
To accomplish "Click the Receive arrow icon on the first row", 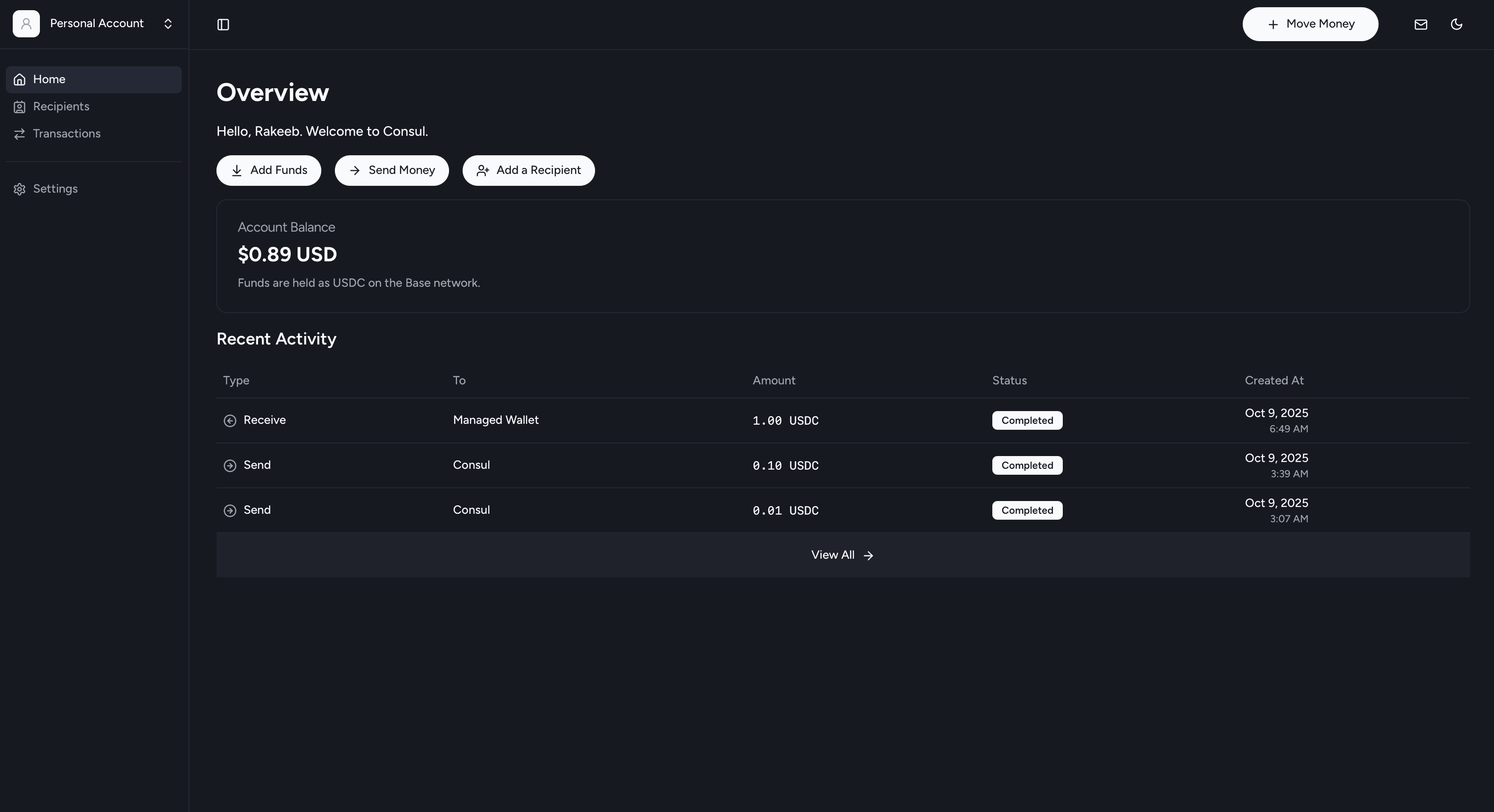I will coord(230,421).
